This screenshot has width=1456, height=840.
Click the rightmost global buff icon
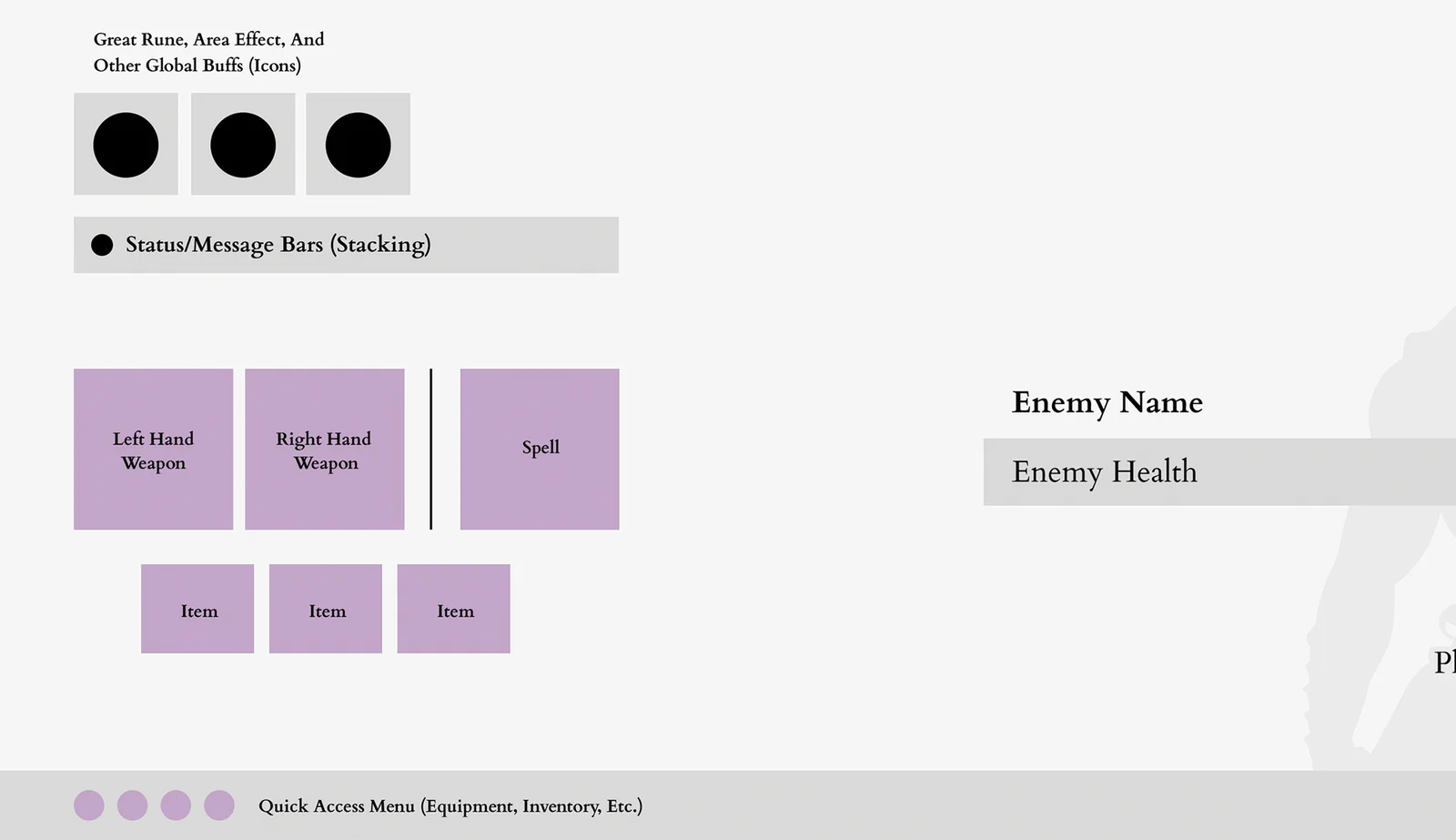tap(358, 145)
